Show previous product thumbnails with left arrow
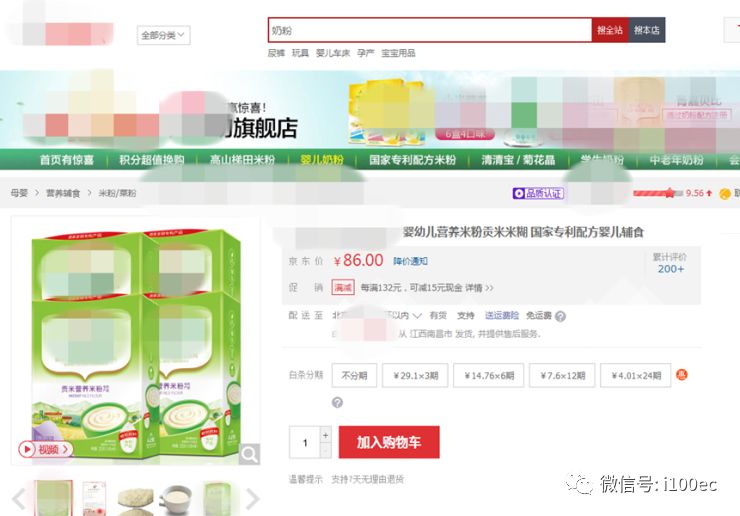 (19, 499)
